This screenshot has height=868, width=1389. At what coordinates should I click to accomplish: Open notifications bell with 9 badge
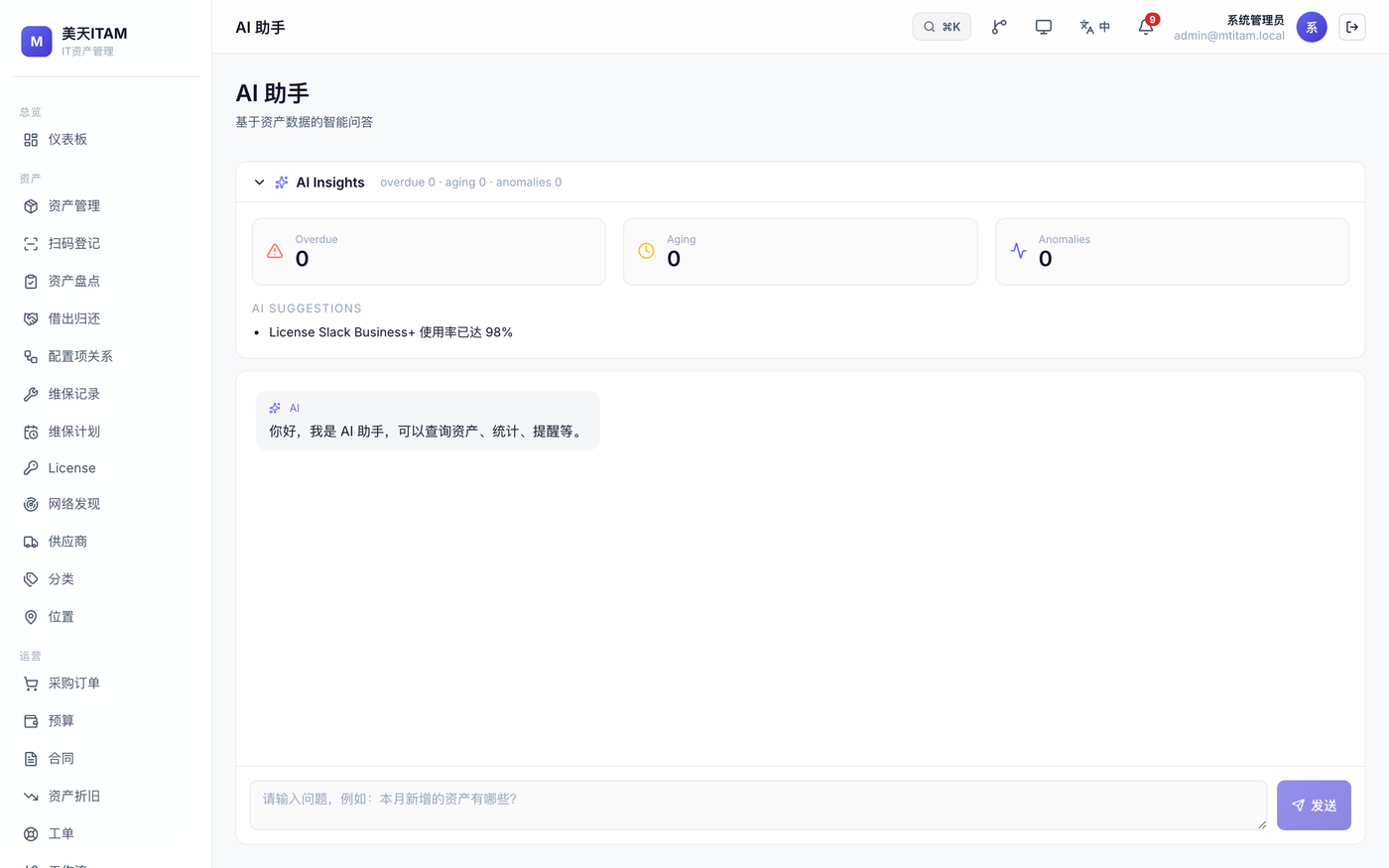click(1146, 27)
